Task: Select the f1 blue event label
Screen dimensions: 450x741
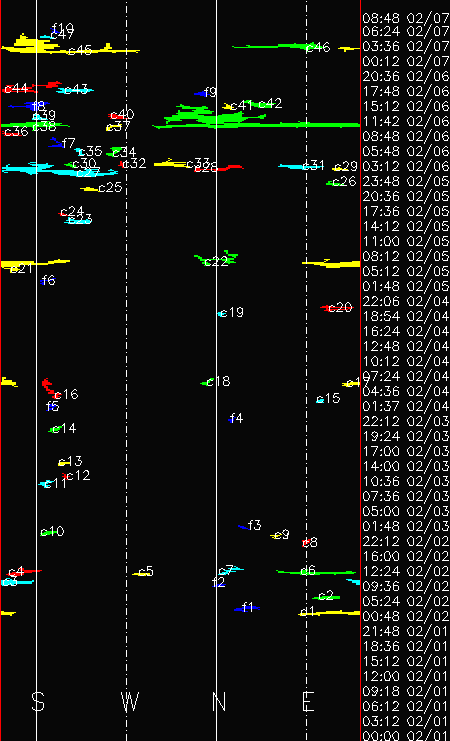Action: (x=248, y=607)
